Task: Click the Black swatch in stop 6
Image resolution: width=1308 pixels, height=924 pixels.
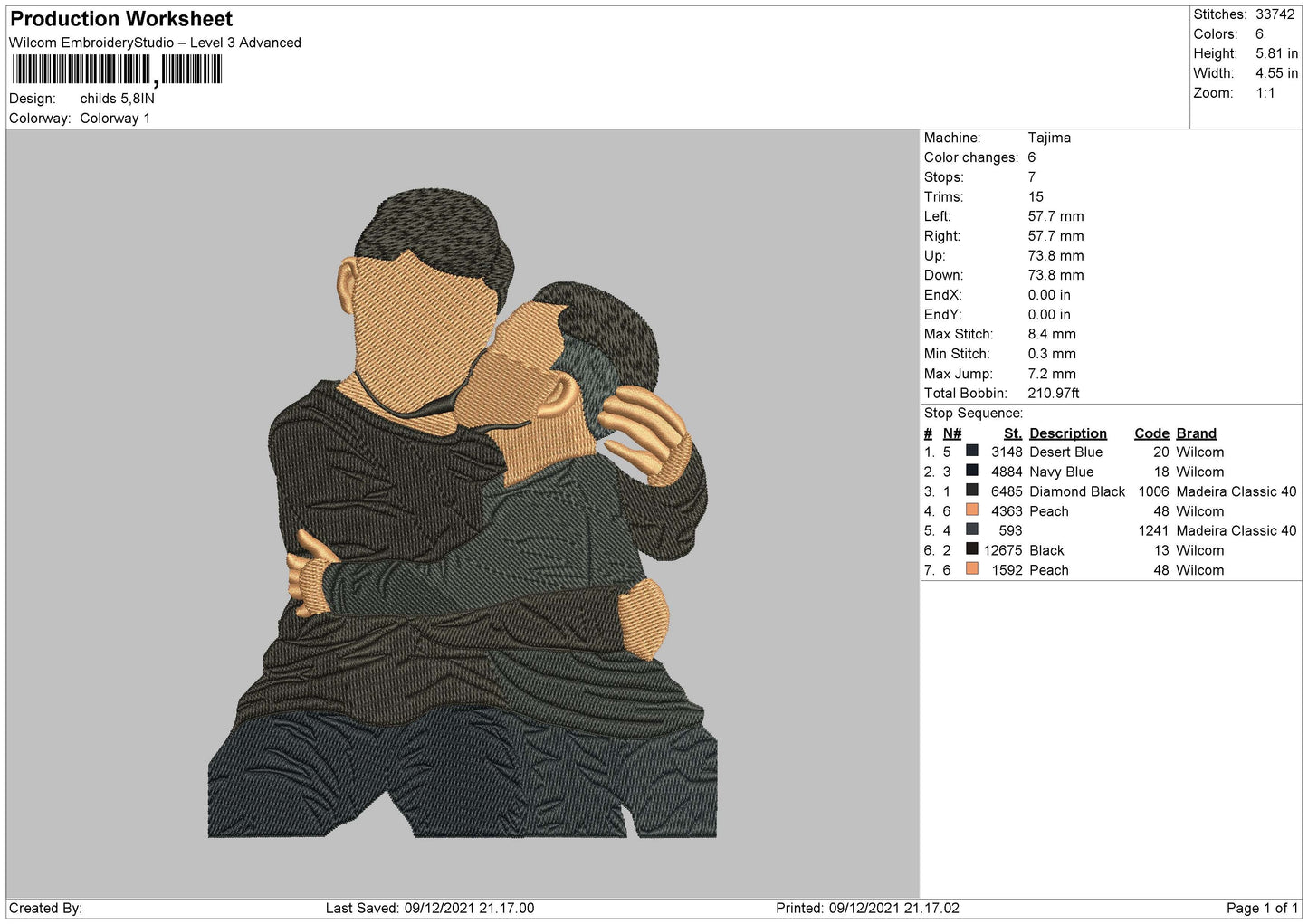Action: (971, 549)
